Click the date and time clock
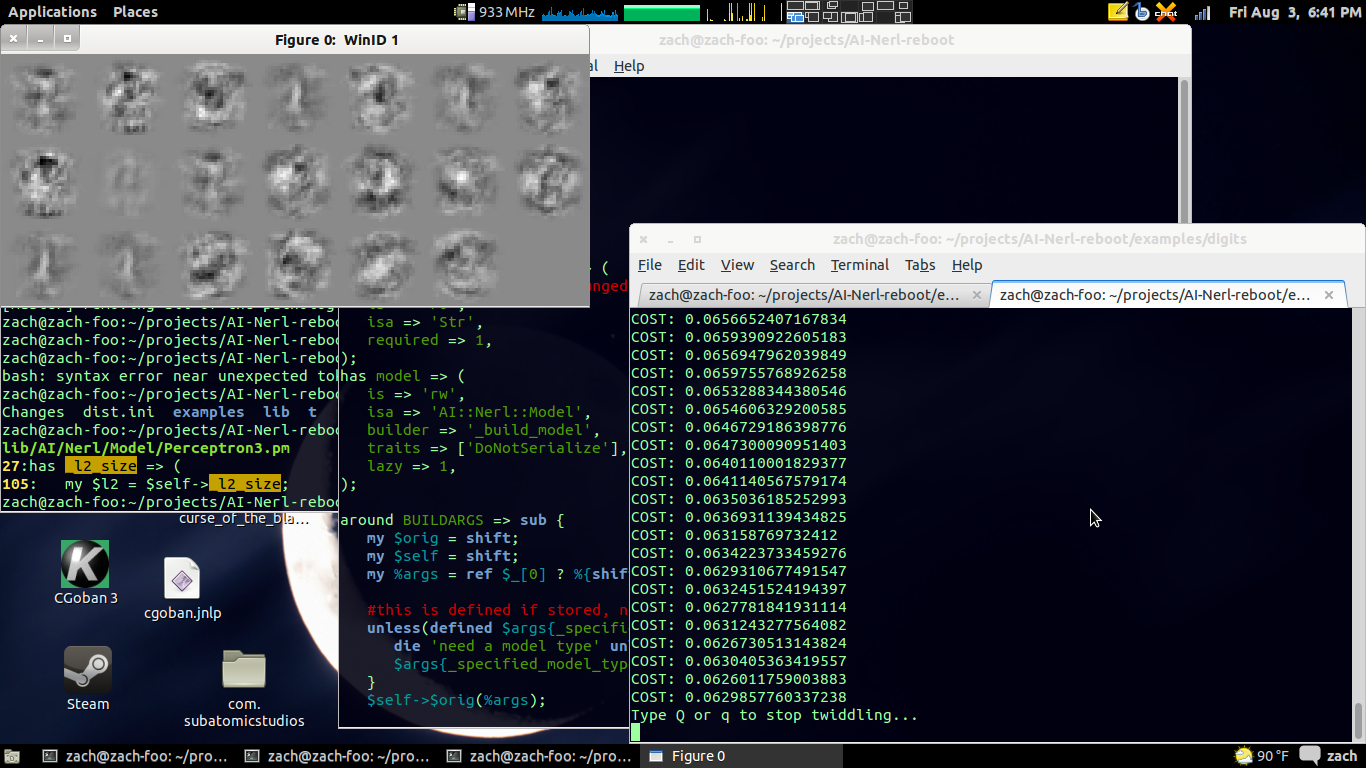1366x768 pixels. pyautogui.click(x=1295, y=12)
